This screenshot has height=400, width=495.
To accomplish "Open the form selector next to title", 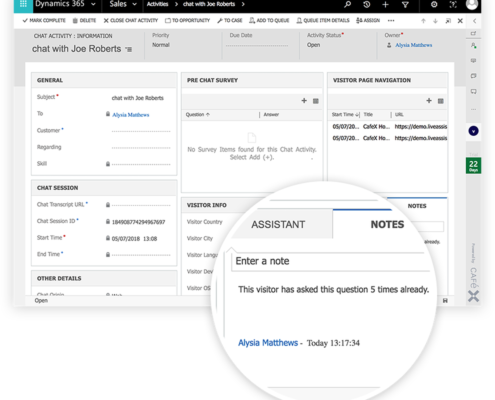I will [x=129, y=49].
